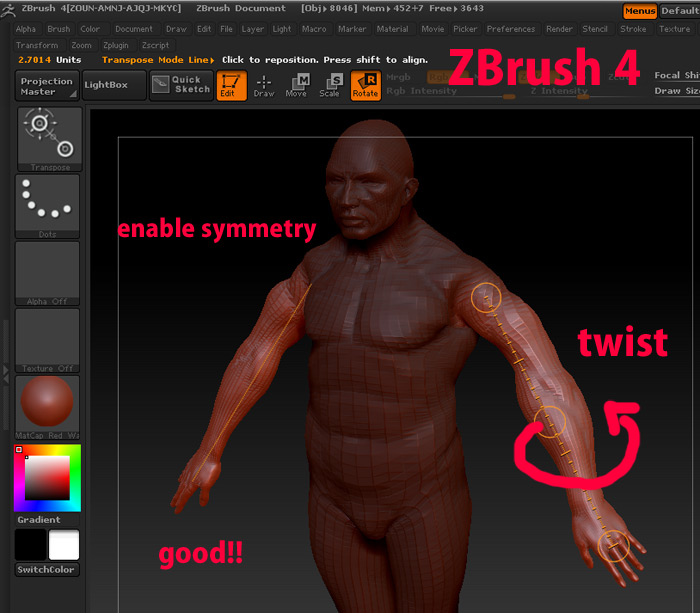The image size is (700, 613).
Task: Open the Transform menu
Action: pos(37,45)
